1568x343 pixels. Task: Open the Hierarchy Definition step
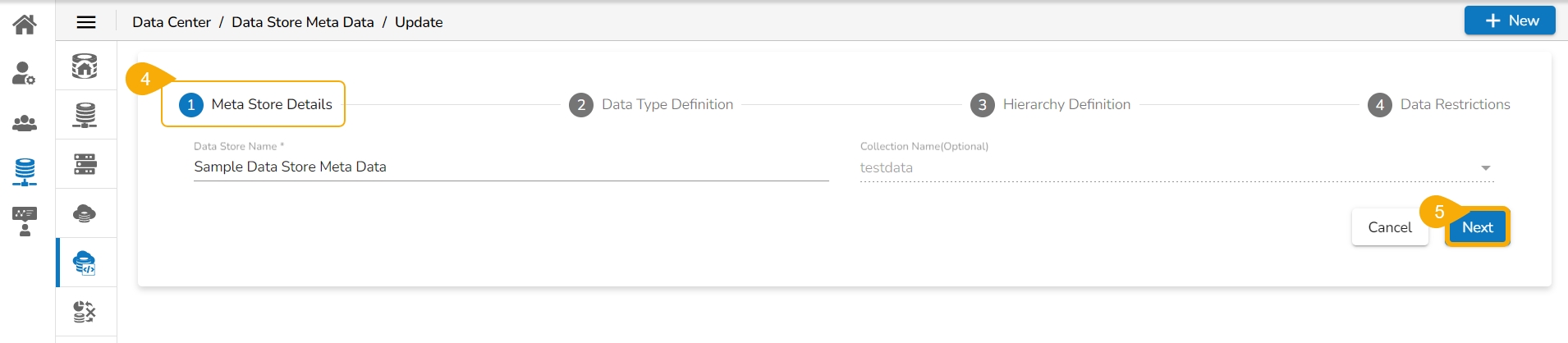click(1051, 104)
